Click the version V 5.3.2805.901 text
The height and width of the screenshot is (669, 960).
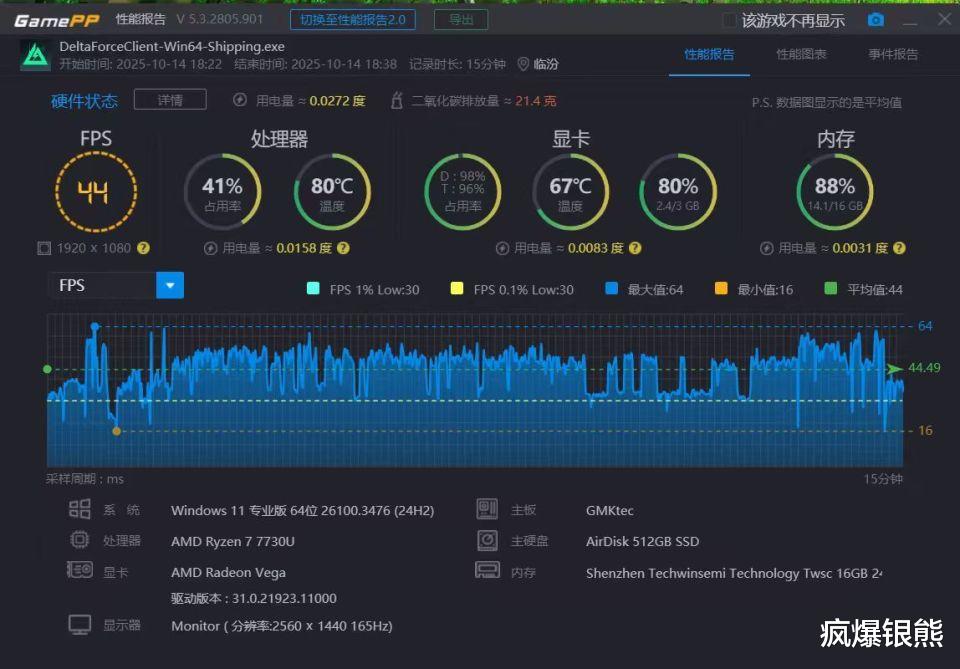coord(220,19)
